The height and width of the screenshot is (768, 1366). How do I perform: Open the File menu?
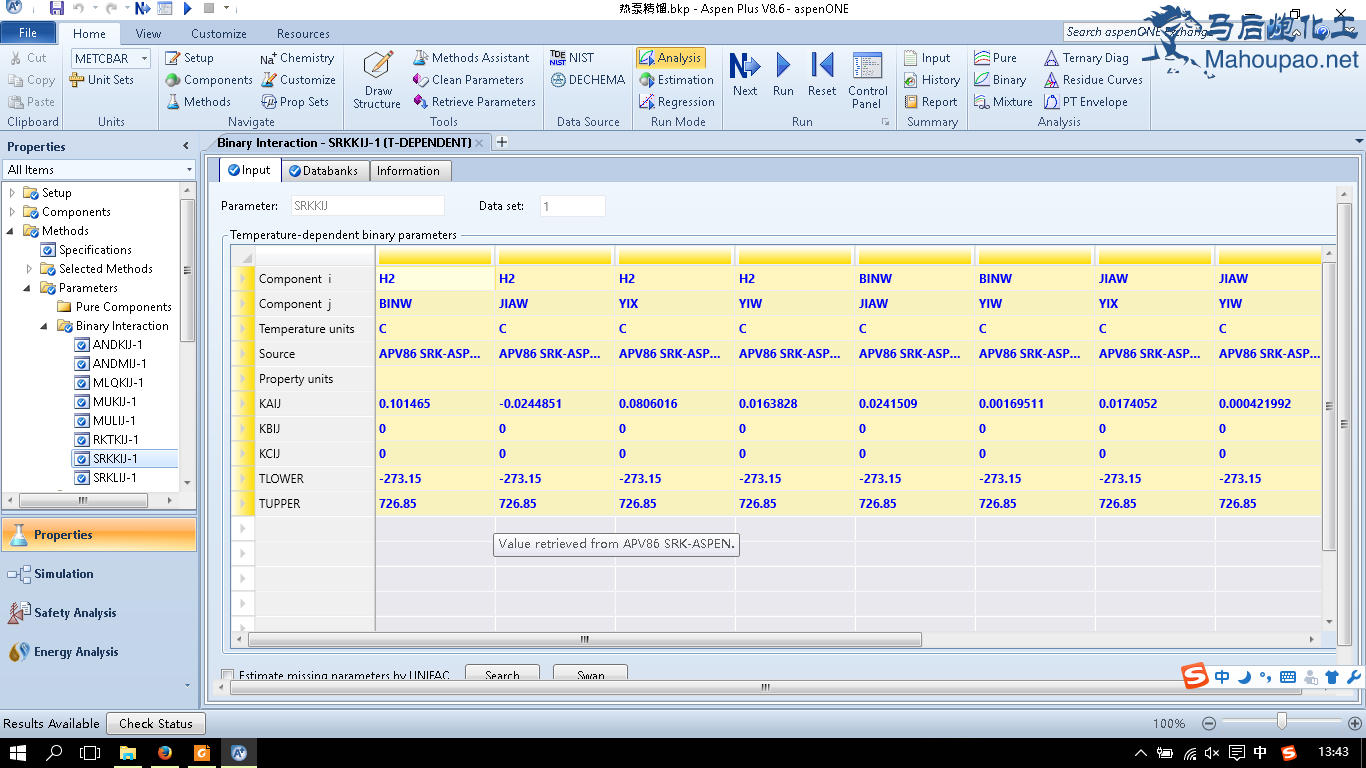(28, 33)
